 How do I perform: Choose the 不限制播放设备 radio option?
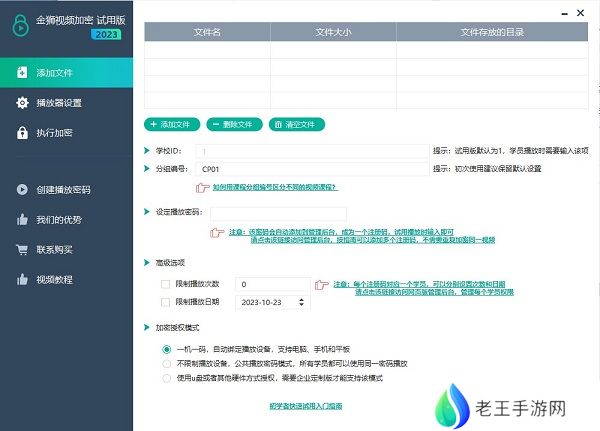click(166, 363)
